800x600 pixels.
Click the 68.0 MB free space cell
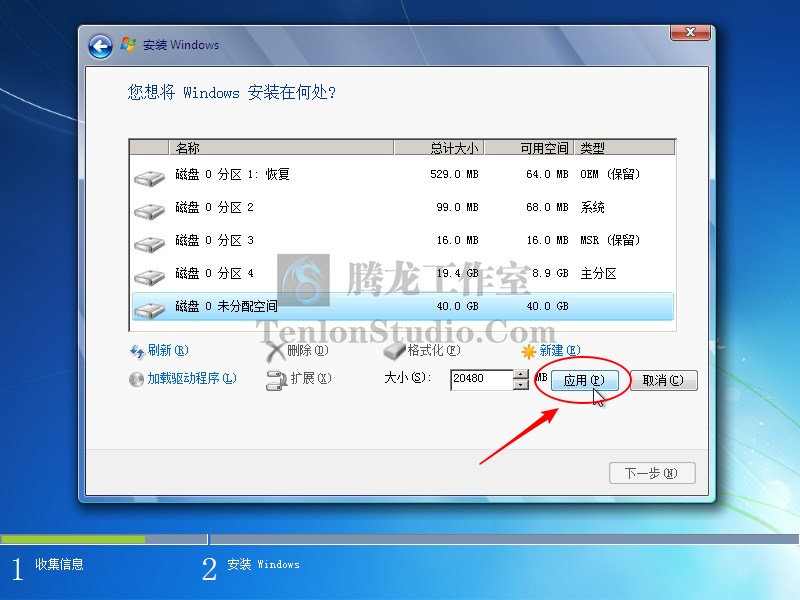tap(547, 208)
